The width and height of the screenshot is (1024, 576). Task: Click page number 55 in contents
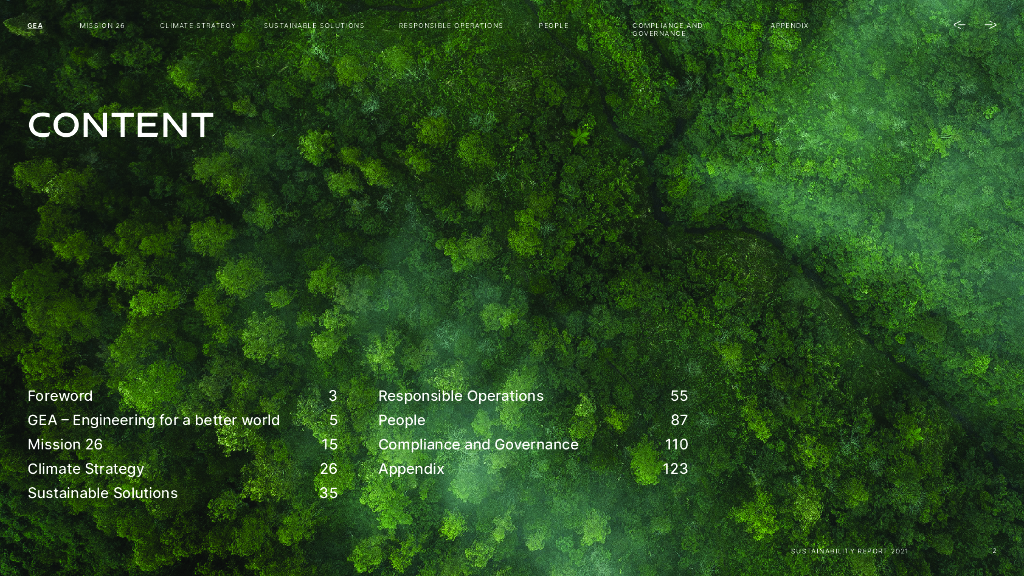point(679,396)
